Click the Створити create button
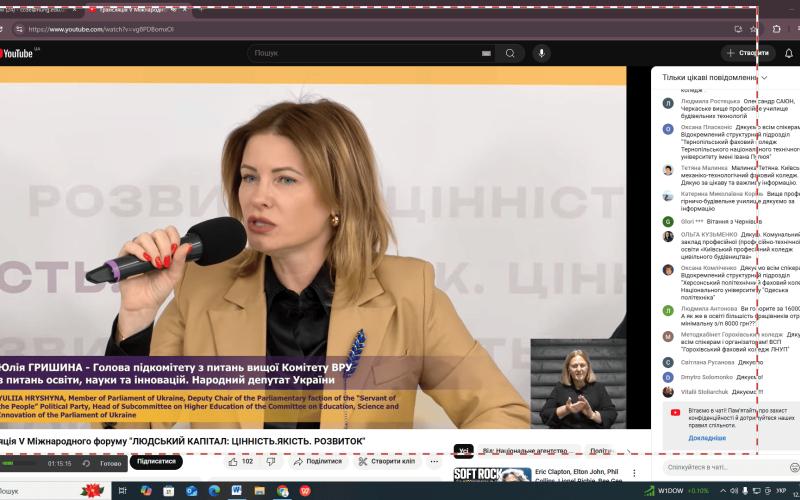 [748, 53]
